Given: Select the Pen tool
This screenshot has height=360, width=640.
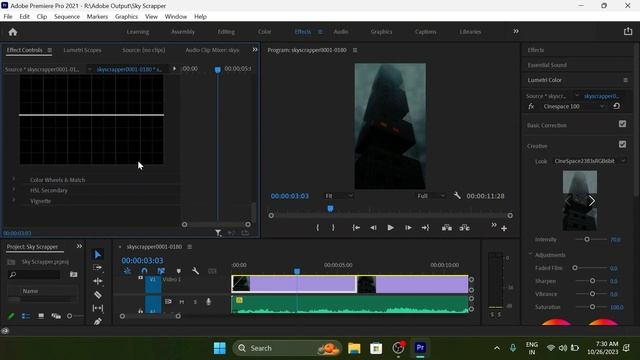Looking at the screenshot, I should click(98, 322).
